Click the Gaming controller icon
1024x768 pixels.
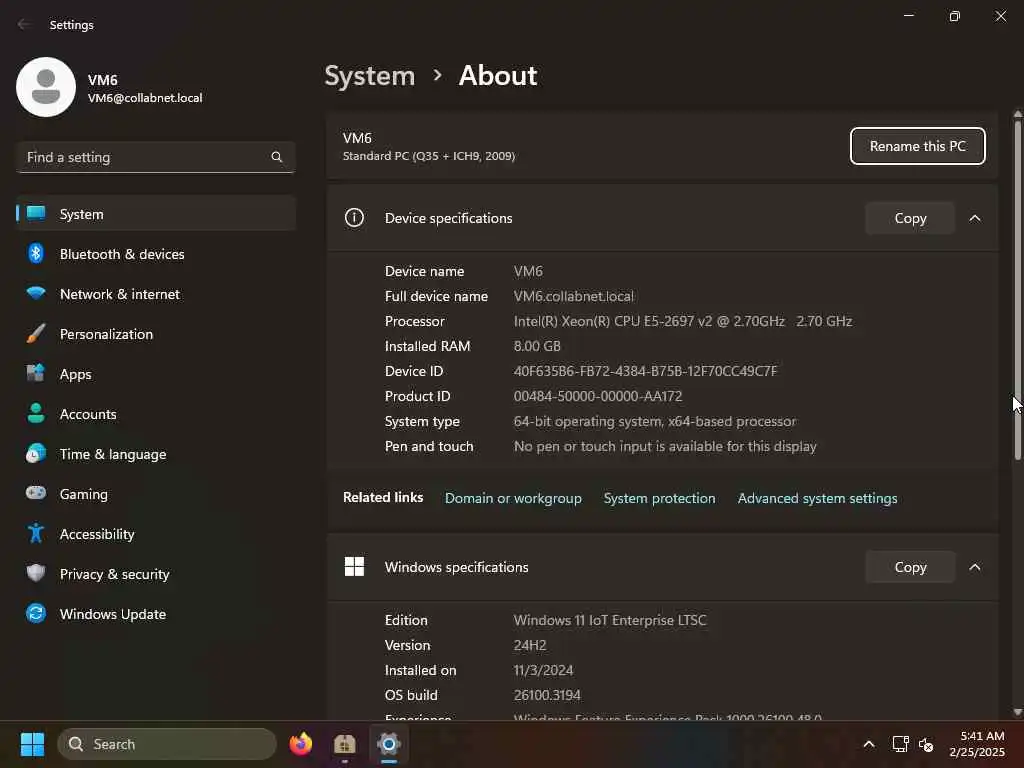36,493
